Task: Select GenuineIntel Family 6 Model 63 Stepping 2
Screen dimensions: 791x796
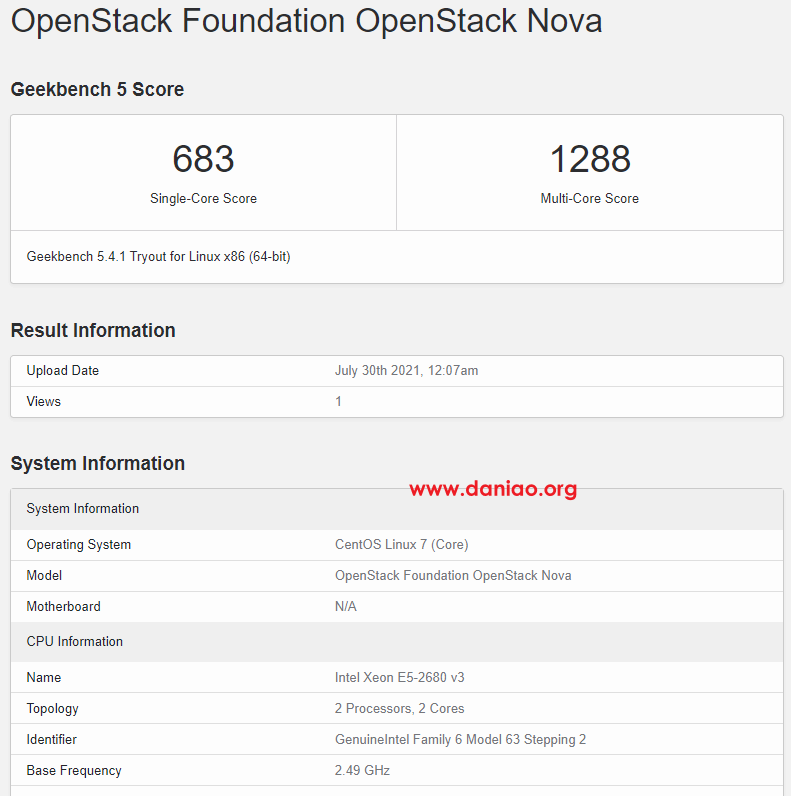Action: pos(460,740)
